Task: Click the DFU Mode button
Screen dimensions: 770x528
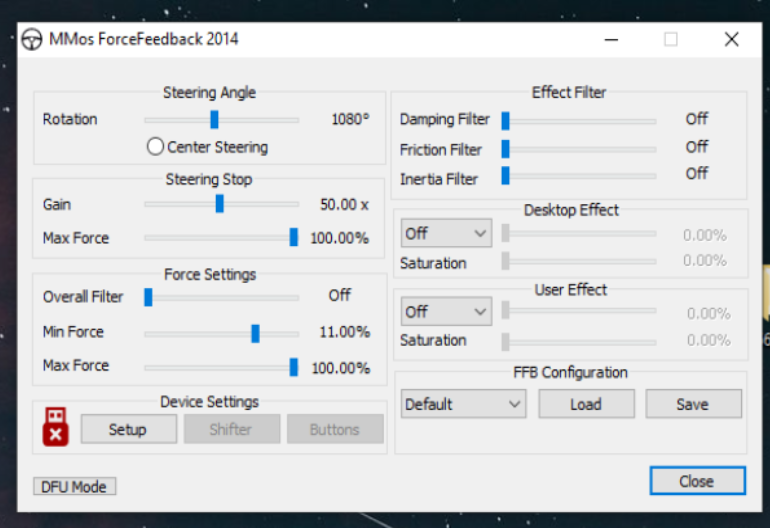Action: (x=75, y=487)
